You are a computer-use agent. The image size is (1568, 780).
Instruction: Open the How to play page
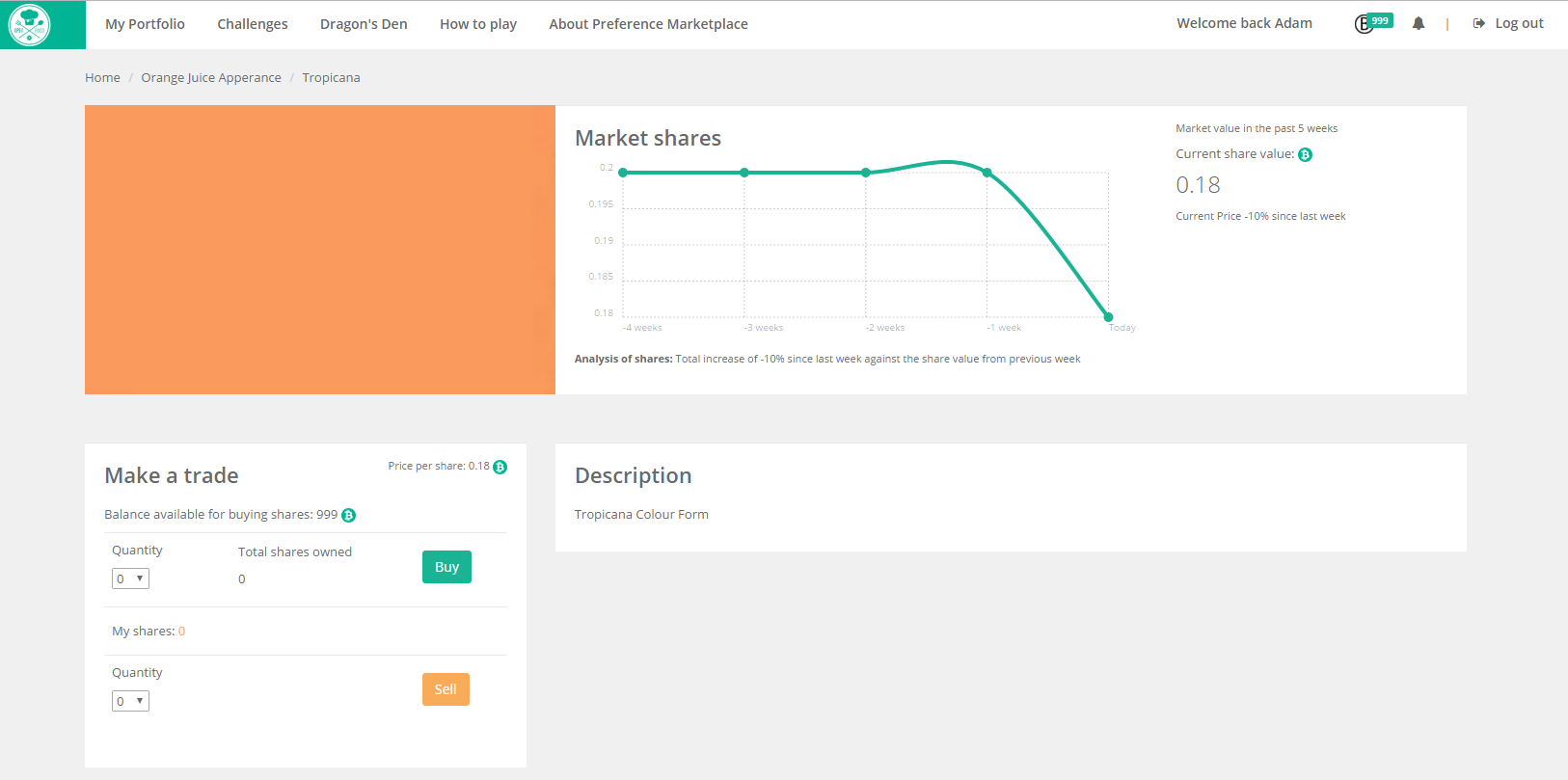(x=477, y=24)
